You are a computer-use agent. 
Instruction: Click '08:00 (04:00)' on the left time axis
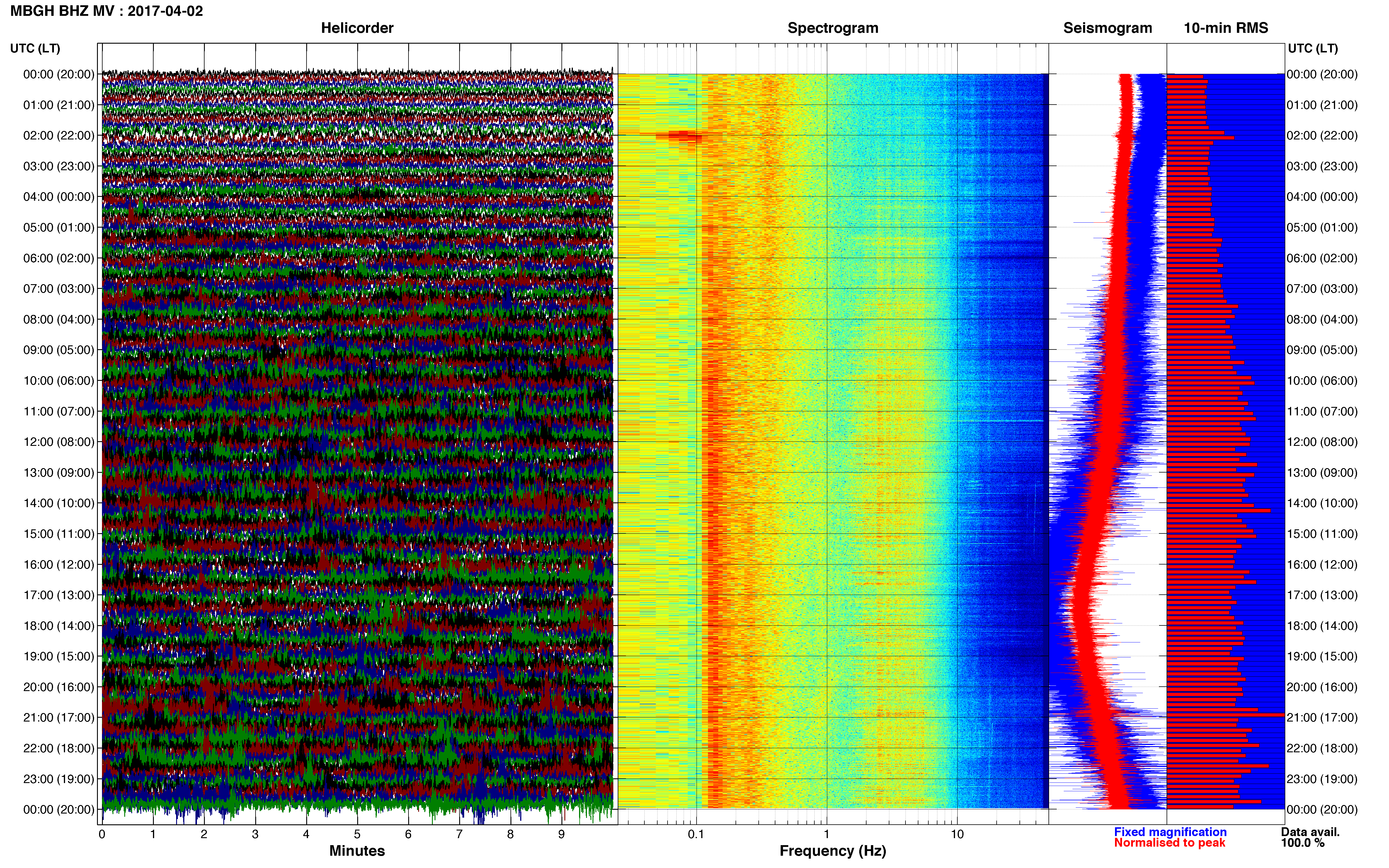click(x=59, y=319)
